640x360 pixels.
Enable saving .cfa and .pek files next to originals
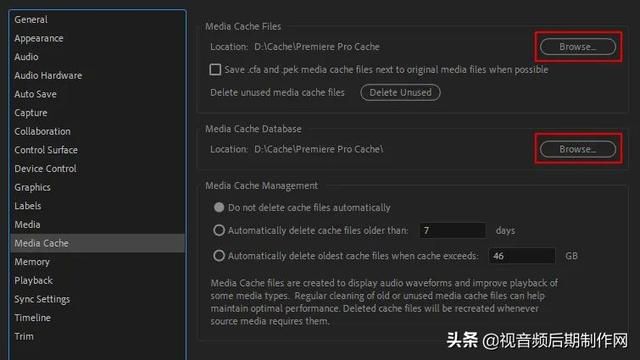tap(215, 69)
